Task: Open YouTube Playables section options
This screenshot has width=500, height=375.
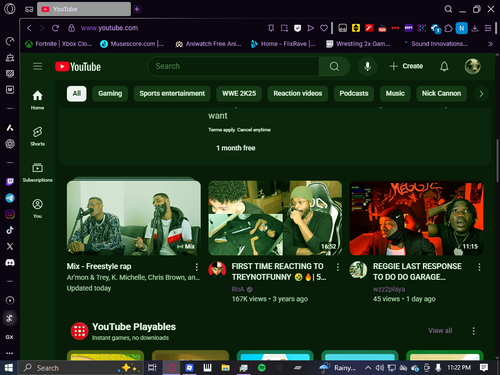Action: (473, 331)
